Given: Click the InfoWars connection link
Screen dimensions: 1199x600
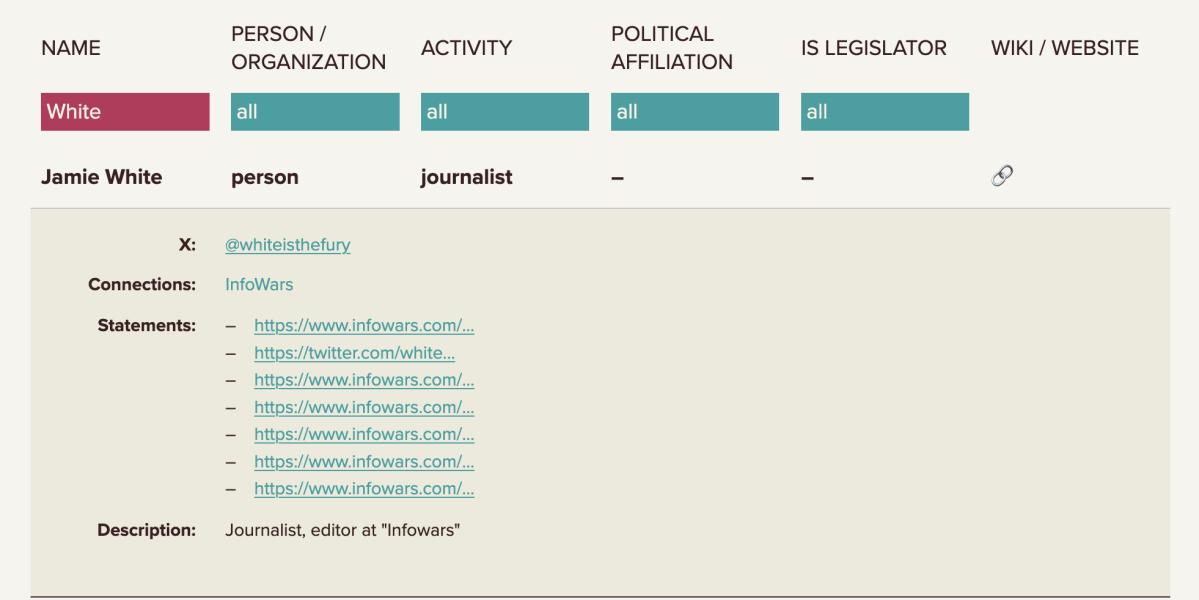Looking at the screenshot, I should (x=259, y=284).
